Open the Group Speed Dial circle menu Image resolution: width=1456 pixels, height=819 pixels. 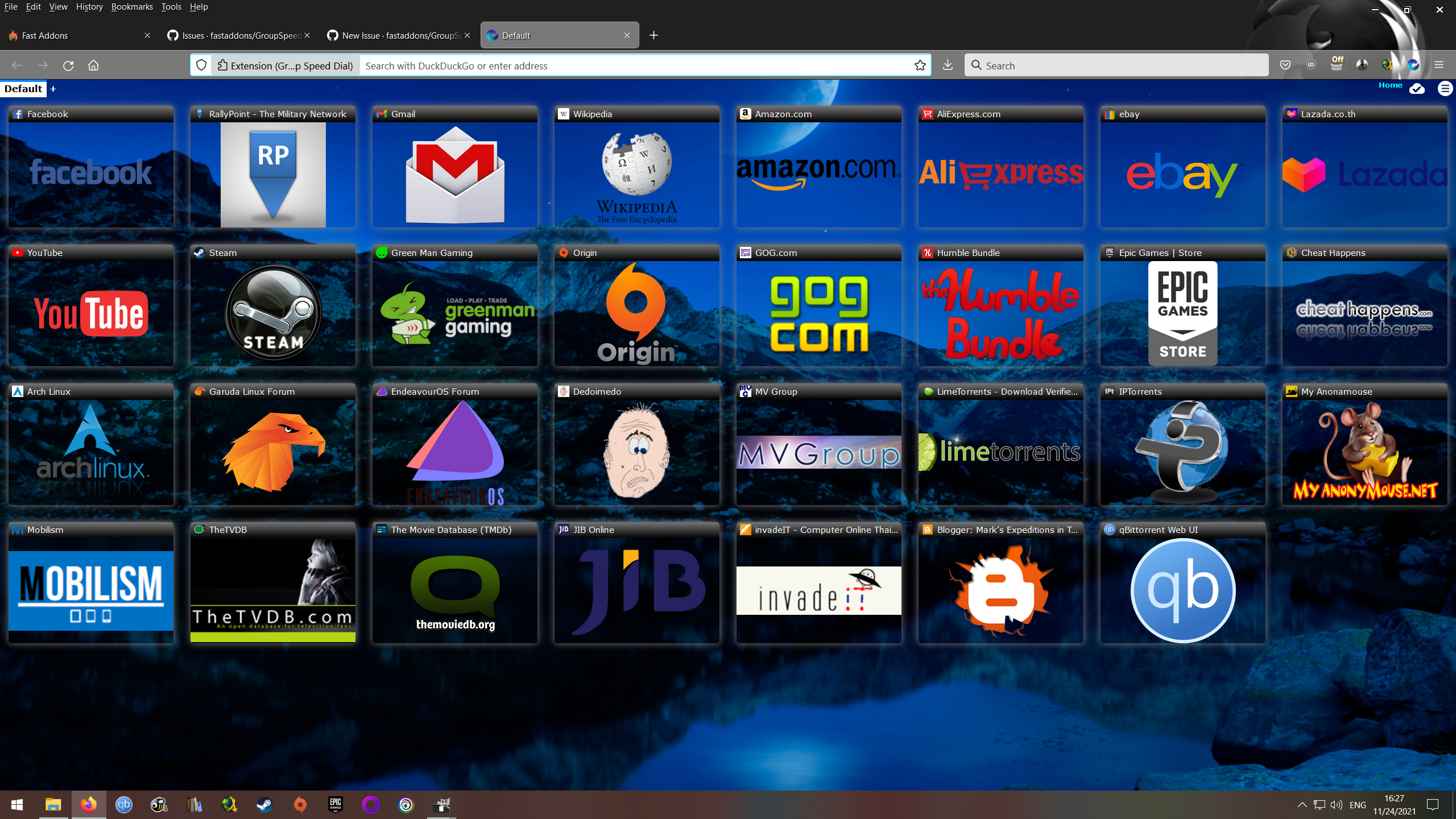1445,89
